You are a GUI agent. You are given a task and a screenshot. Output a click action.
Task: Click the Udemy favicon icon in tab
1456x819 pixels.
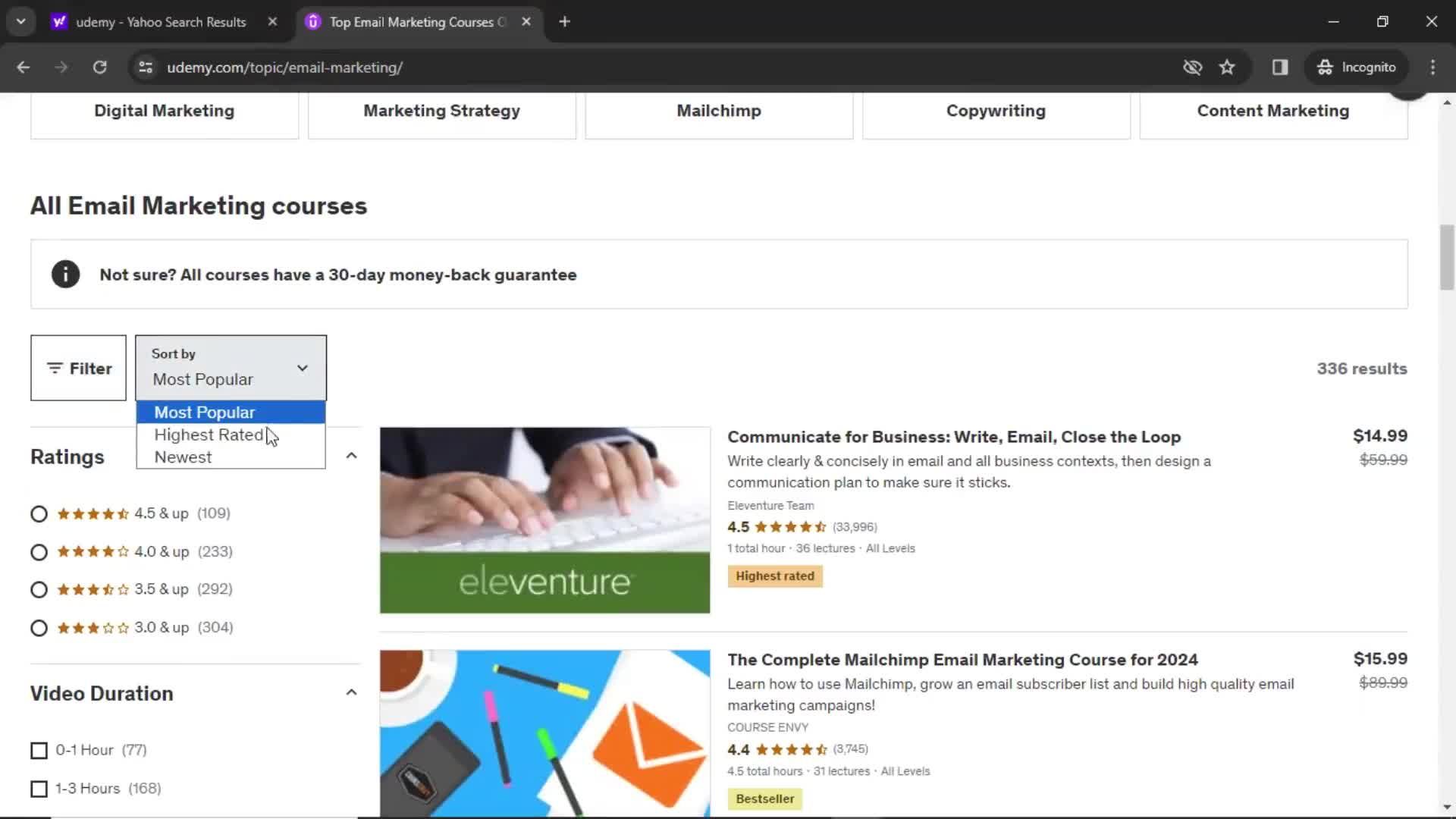pyautogui.click(x=313, y=21)
